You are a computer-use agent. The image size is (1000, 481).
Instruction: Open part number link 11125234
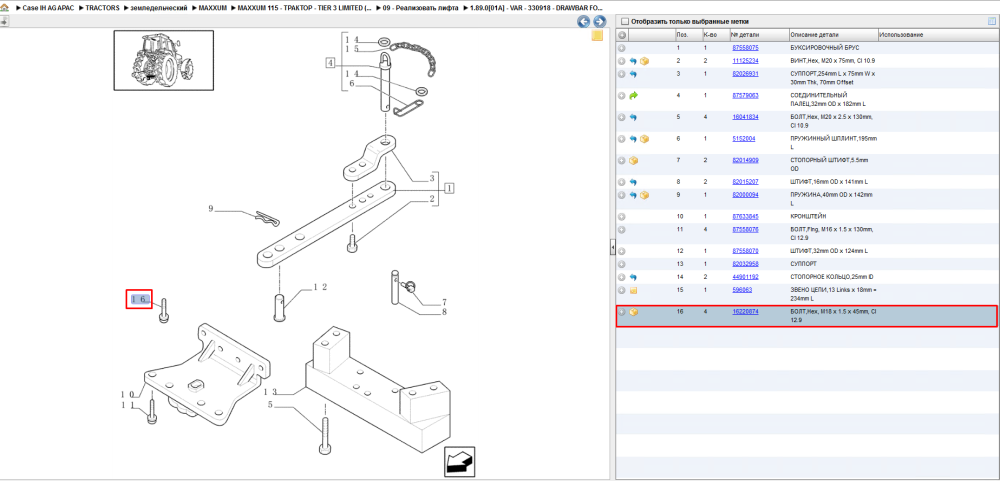745,61
